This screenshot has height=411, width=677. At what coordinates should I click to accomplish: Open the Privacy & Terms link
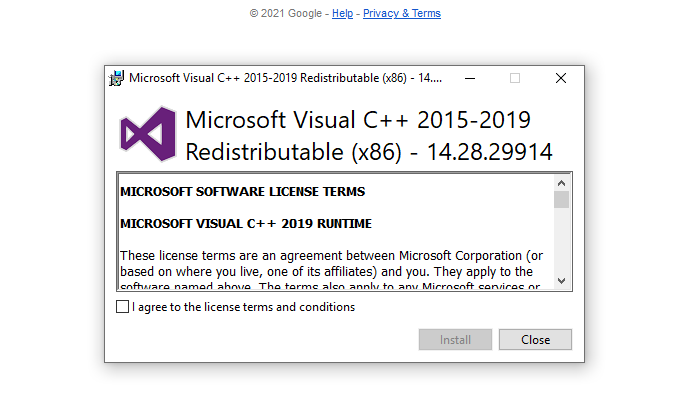pos(402,13)
